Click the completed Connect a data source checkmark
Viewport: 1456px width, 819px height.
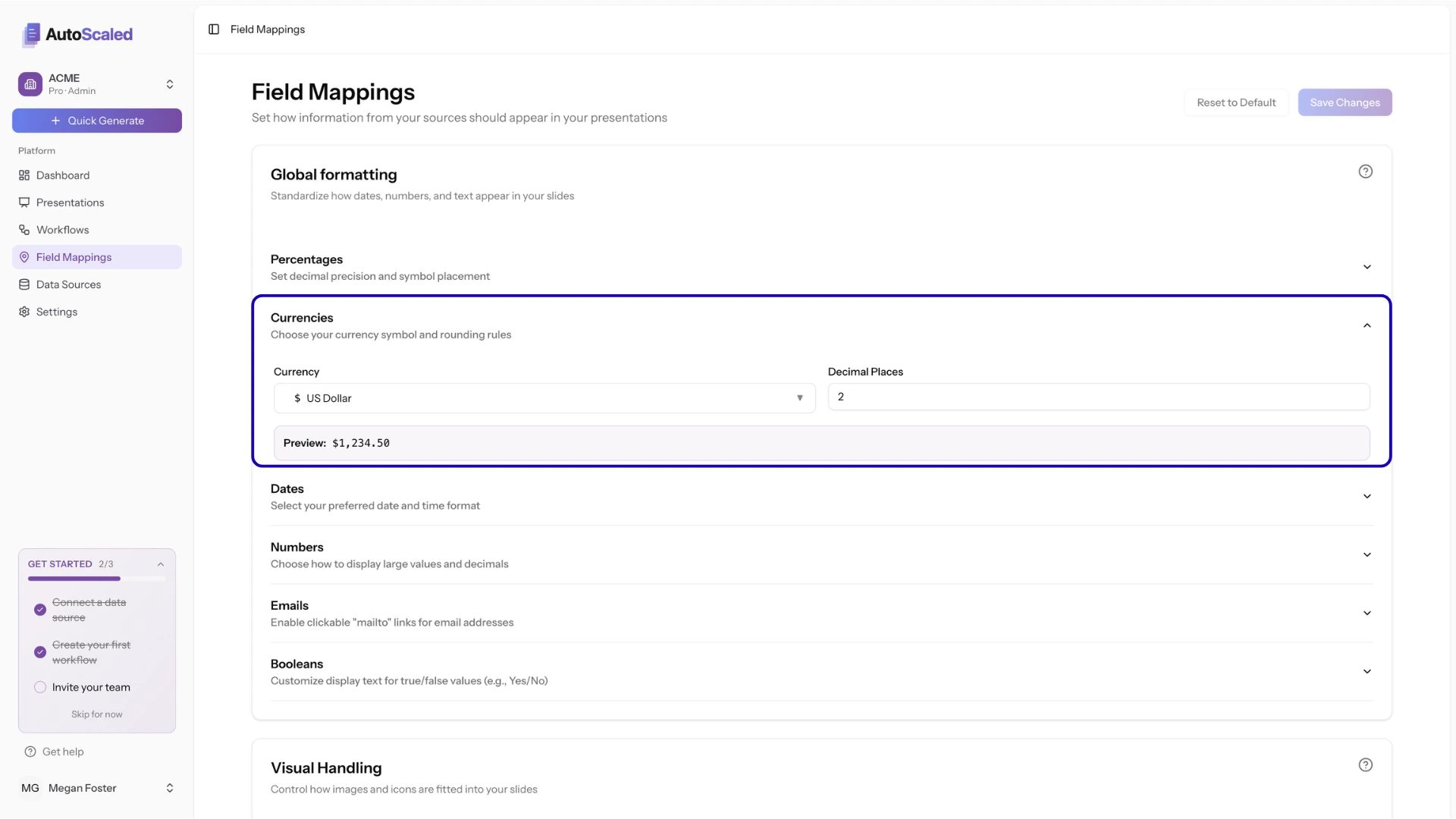(39, 610)
